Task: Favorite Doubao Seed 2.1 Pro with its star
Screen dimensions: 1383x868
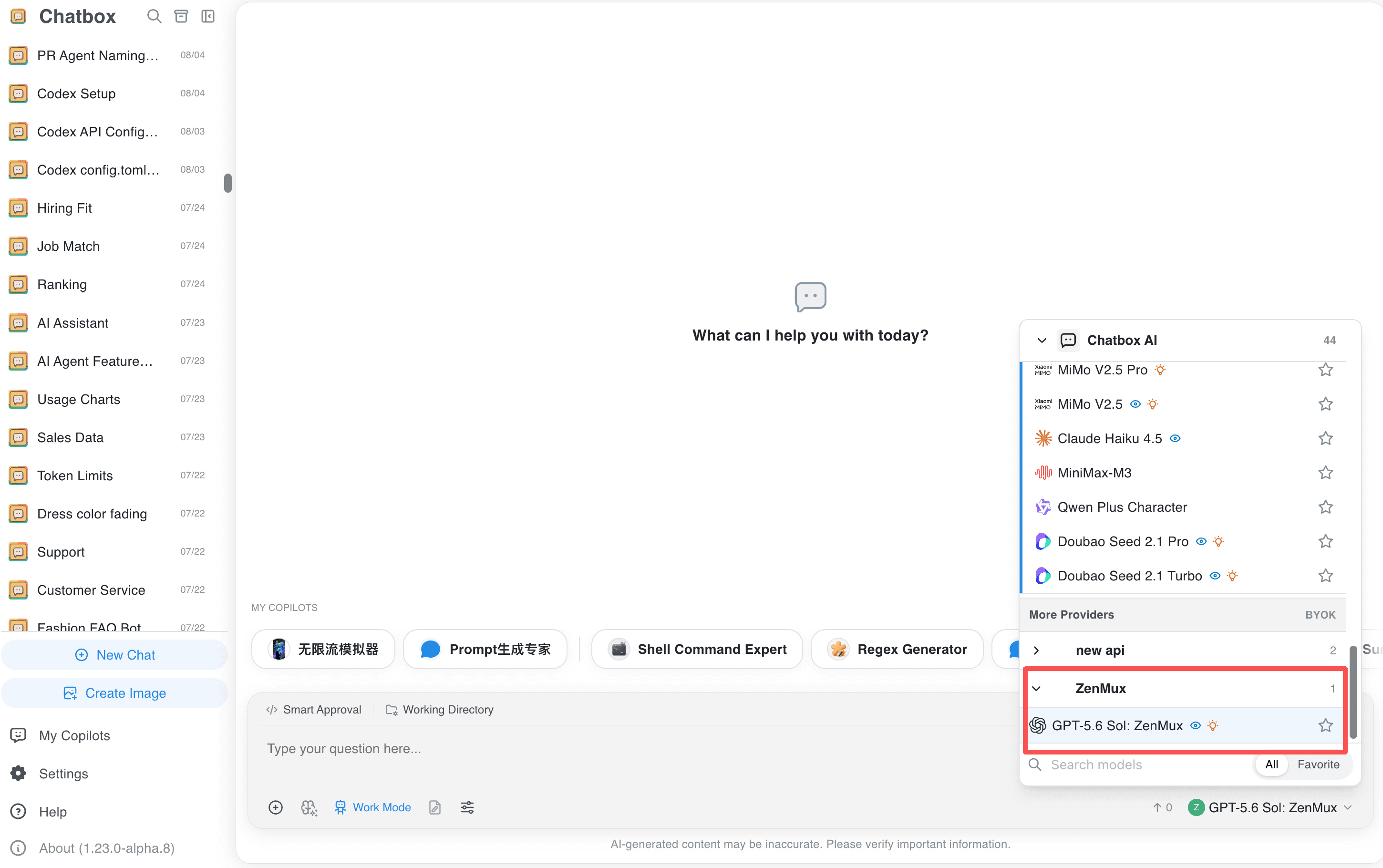Action: pyautogui.click(x=1325, y=541)
